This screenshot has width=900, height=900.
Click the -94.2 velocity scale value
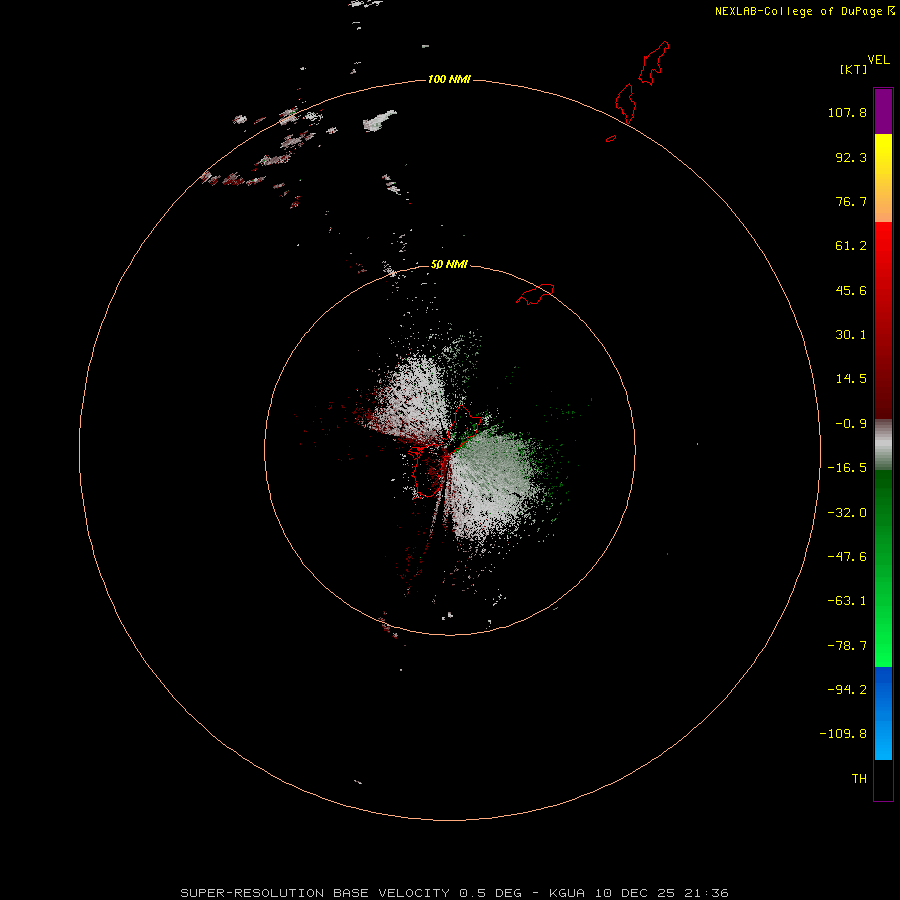pyautogui.click(x=847, y=689)
